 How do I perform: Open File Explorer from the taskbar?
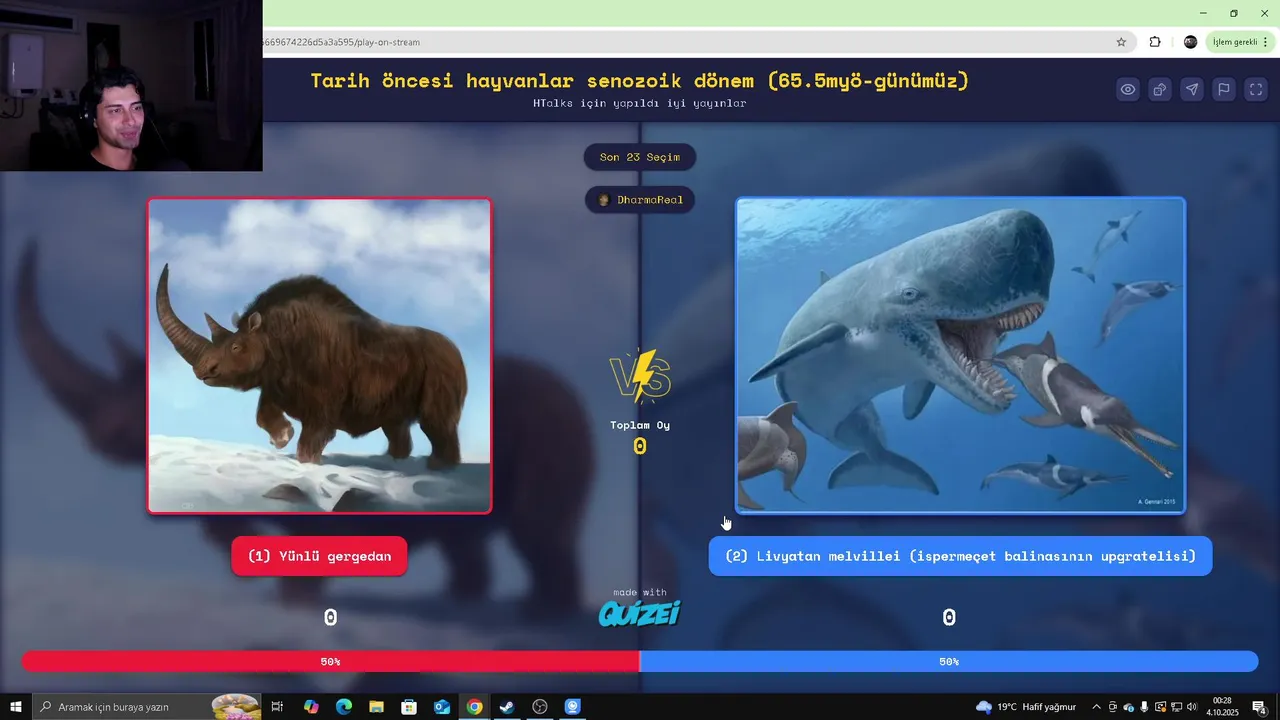click(x=376, y=707)
